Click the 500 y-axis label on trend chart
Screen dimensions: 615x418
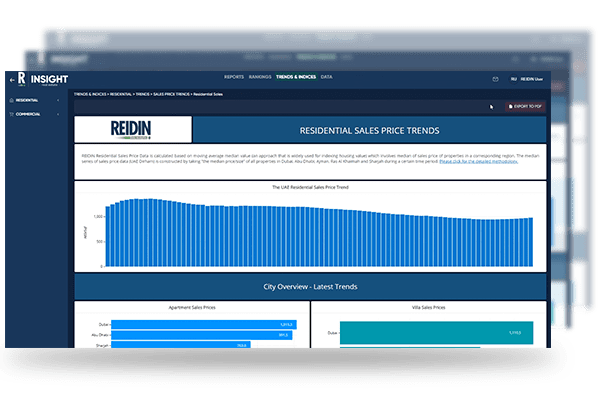(x=100, y=242)
